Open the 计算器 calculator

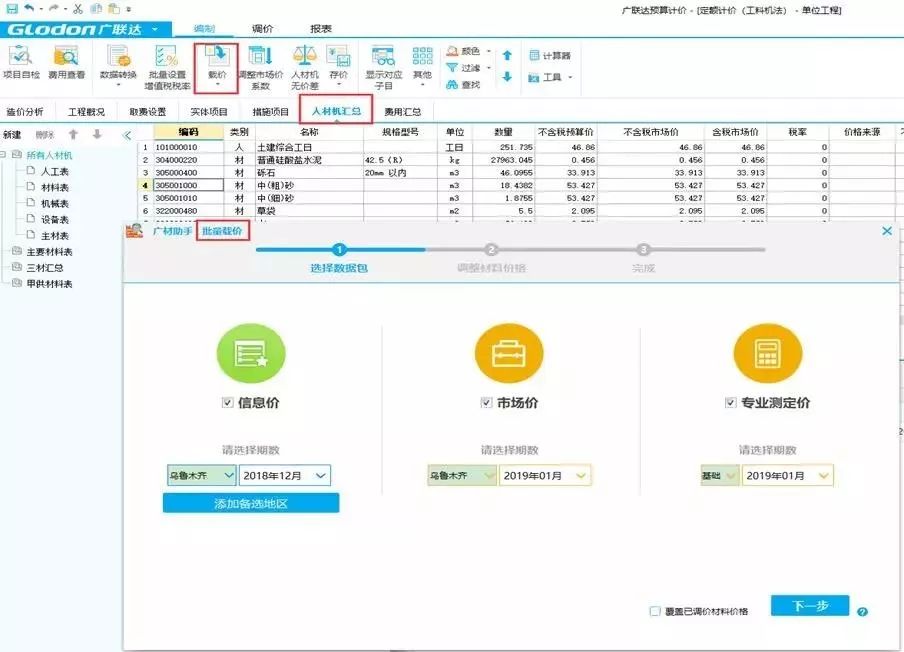[x=549, y=55]
